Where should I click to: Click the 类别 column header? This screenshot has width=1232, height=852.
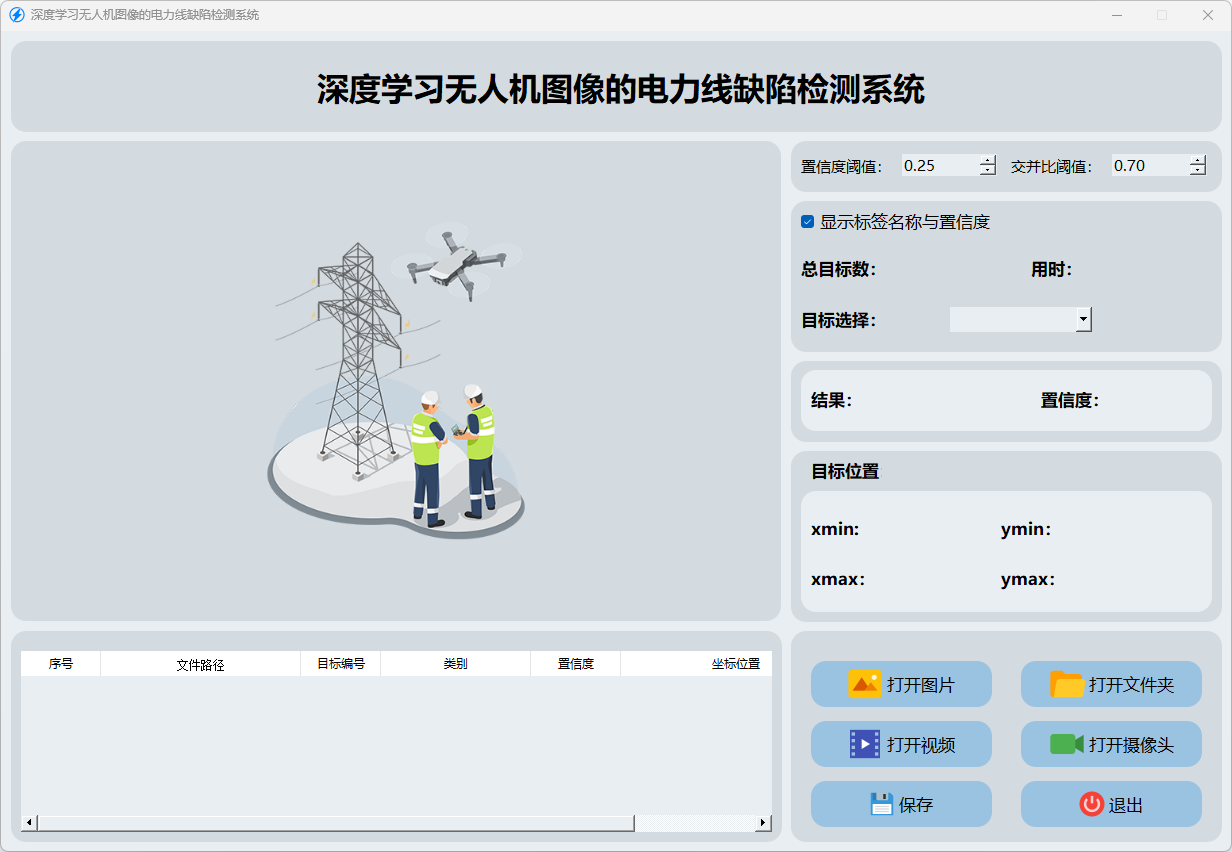[455, 664]
